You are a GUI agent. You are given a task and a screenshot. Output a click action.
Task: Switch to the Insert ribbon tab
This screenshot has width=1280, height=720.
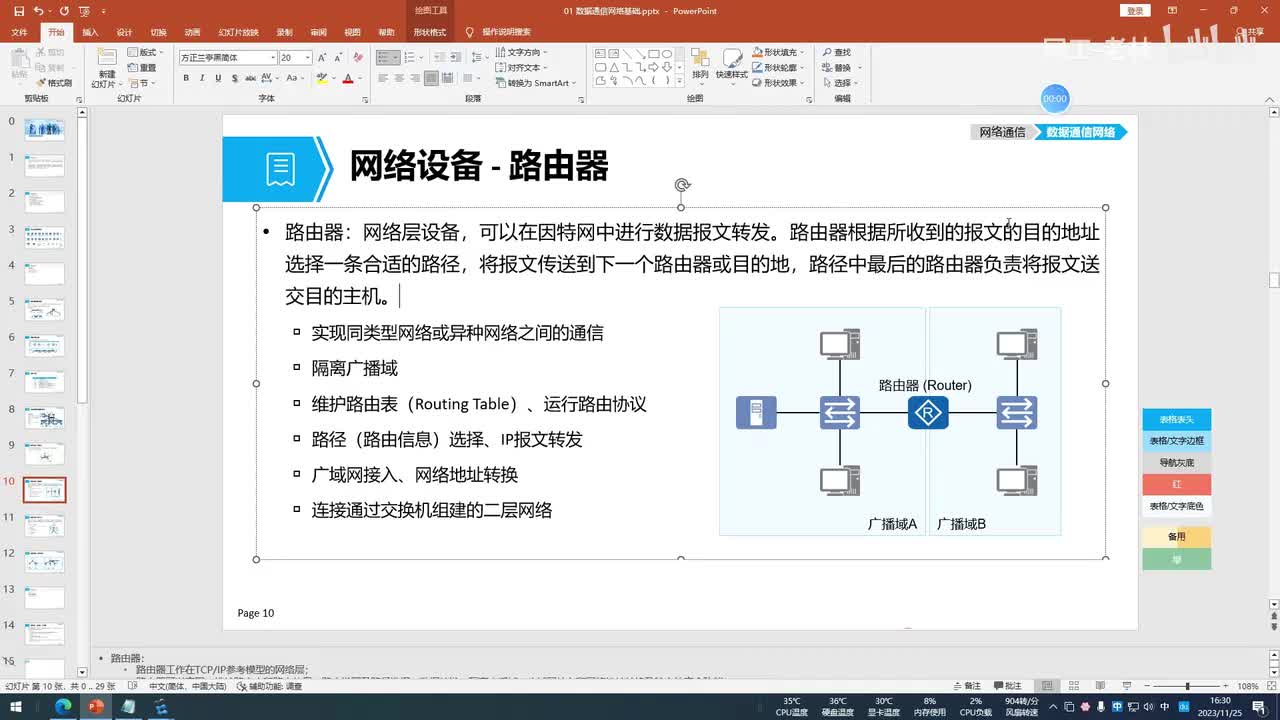click(90, 32)
